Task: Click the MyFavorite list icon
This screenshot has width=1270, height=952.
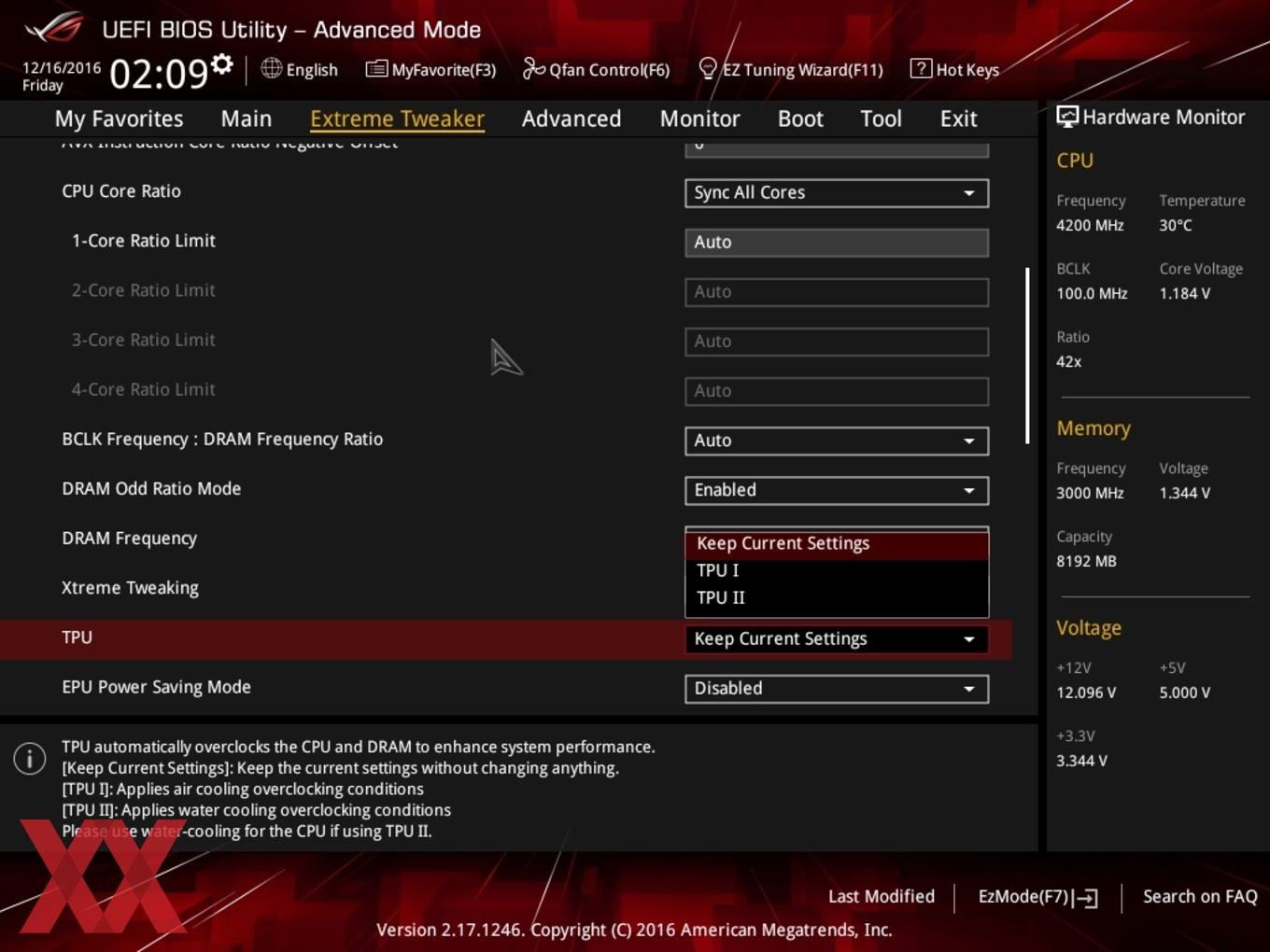Action: point(376,69)
